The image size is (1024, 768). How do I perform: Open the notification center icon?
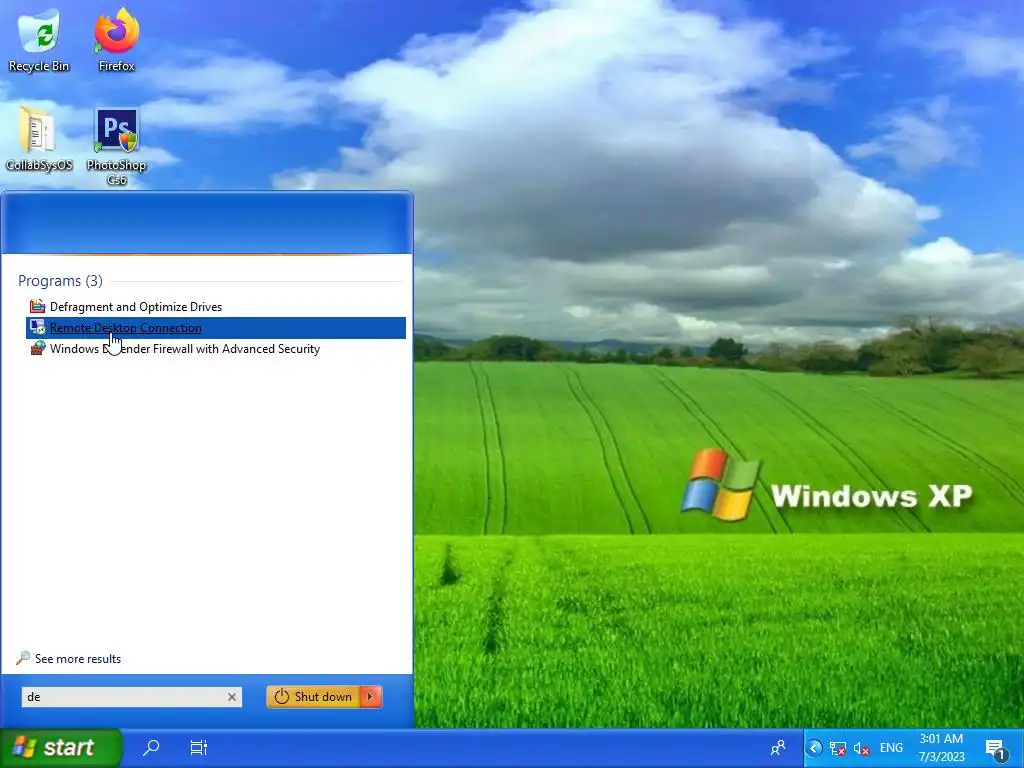click(995, 748)
